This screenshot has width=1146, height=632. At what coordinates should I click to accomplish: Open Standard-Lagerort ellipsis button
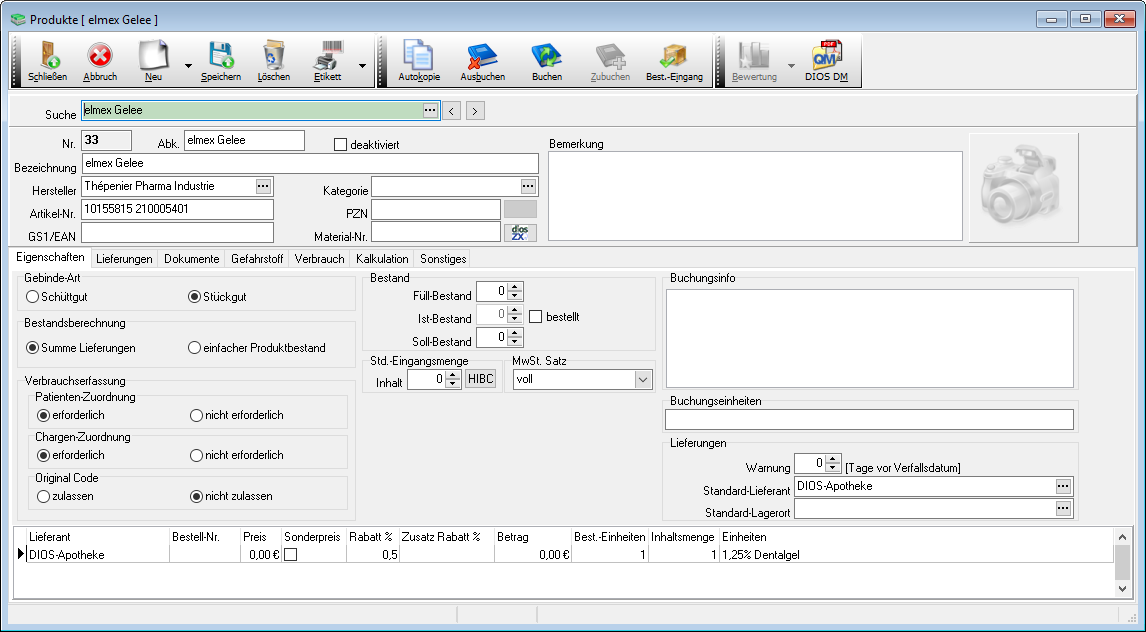tap(1063, 508)
